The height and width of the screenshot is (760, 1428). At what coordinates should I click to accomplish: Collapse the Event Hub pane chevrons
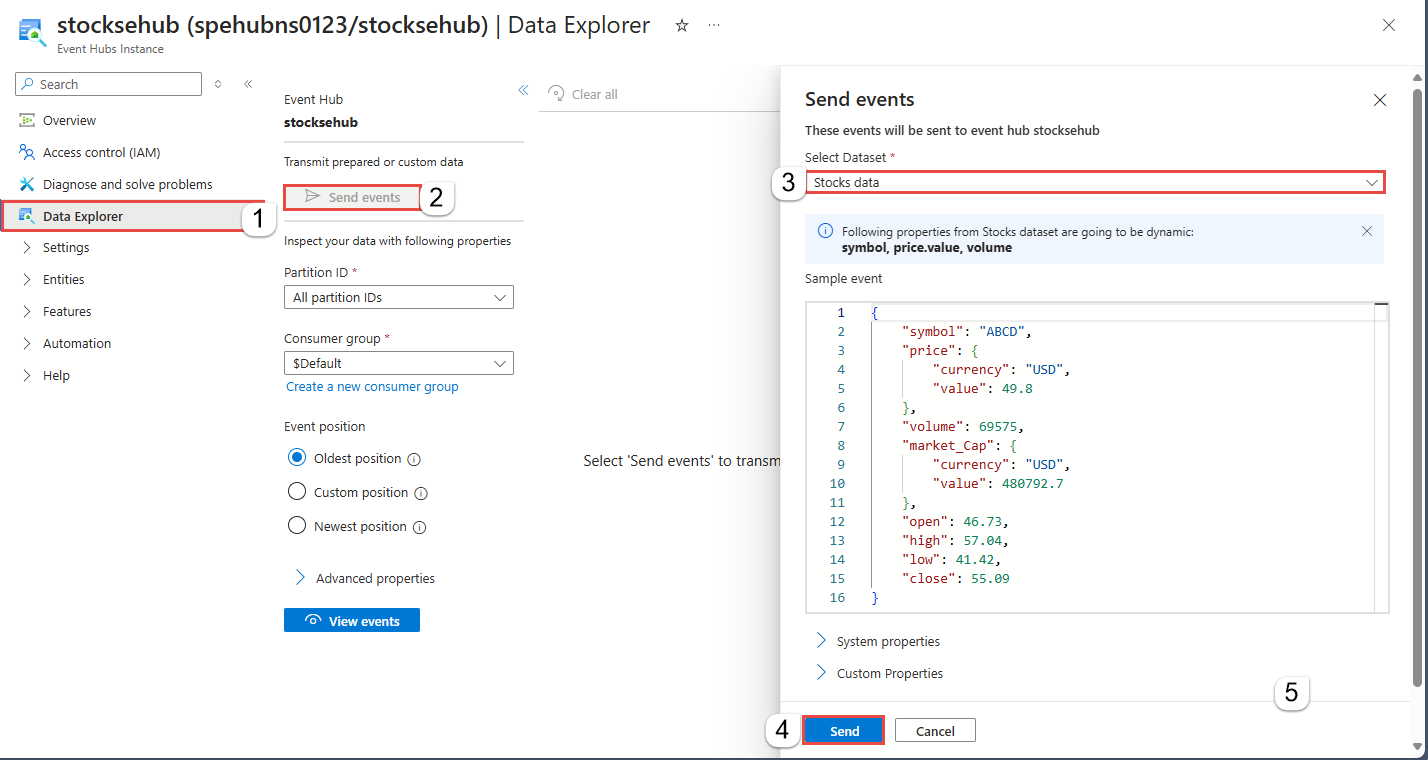tap(523, 90)
